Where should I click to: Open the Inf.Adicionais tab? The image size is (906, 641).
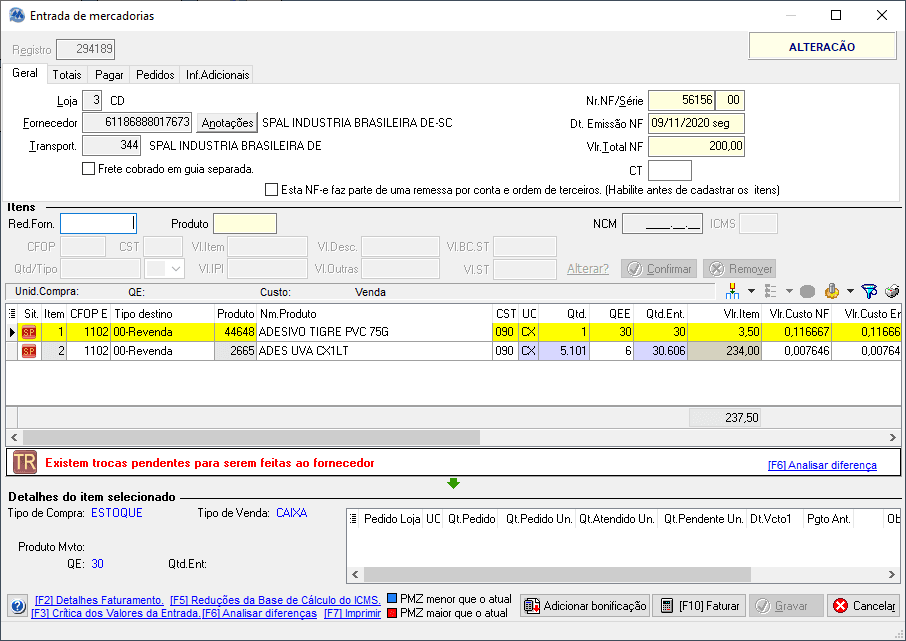(x=217, y=74)
